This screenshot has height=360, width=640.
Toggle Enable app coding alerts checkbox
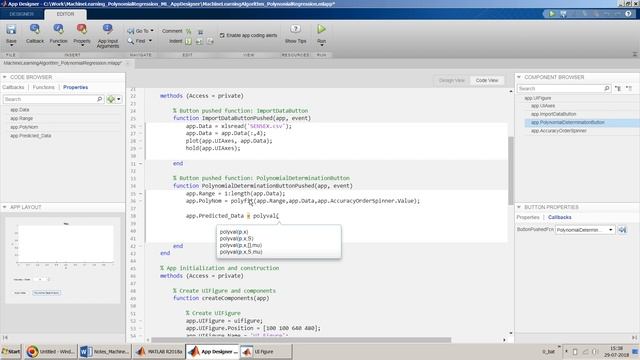click(222, 36)
